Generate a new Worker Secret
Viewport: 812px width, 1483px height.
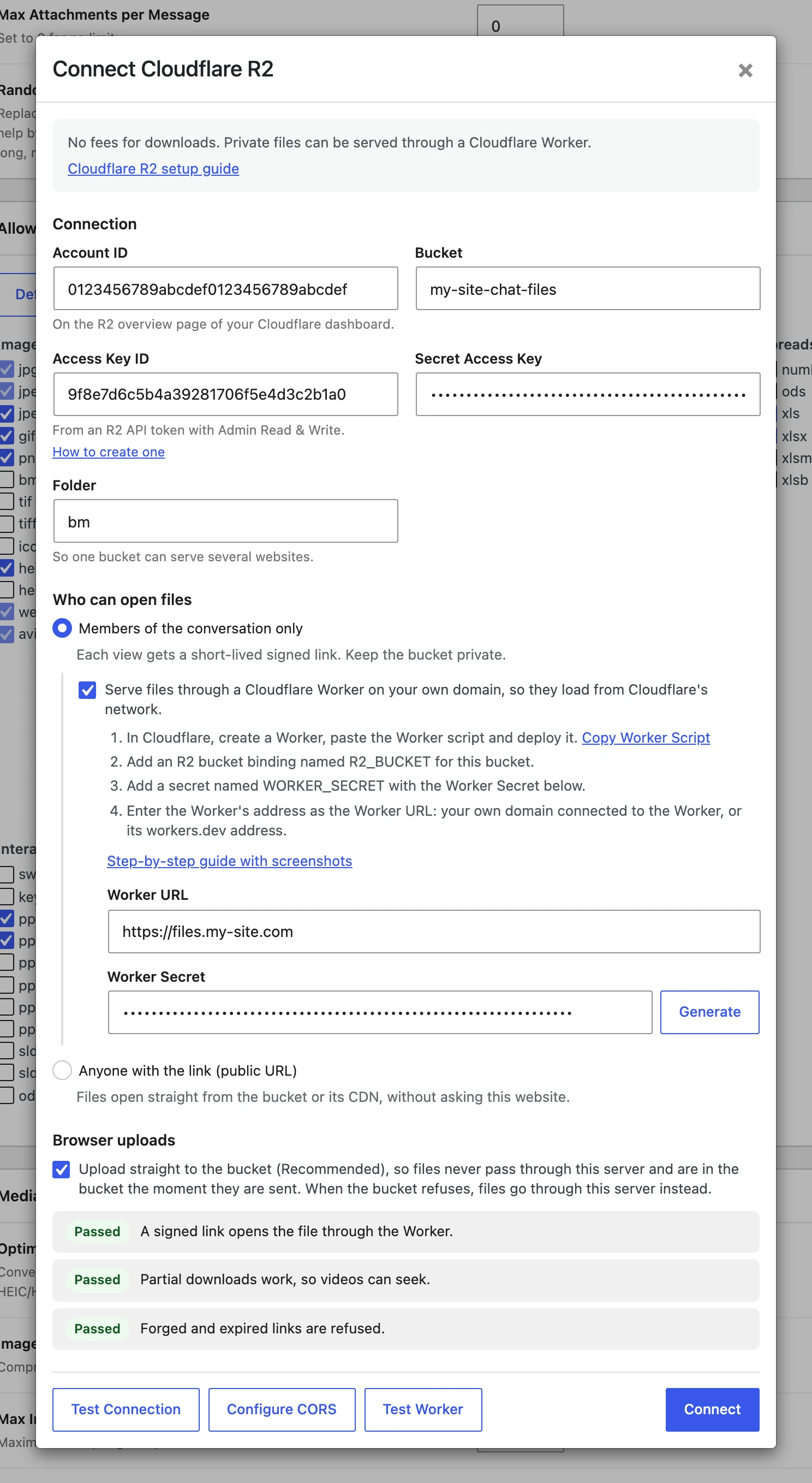[709, 1012]
